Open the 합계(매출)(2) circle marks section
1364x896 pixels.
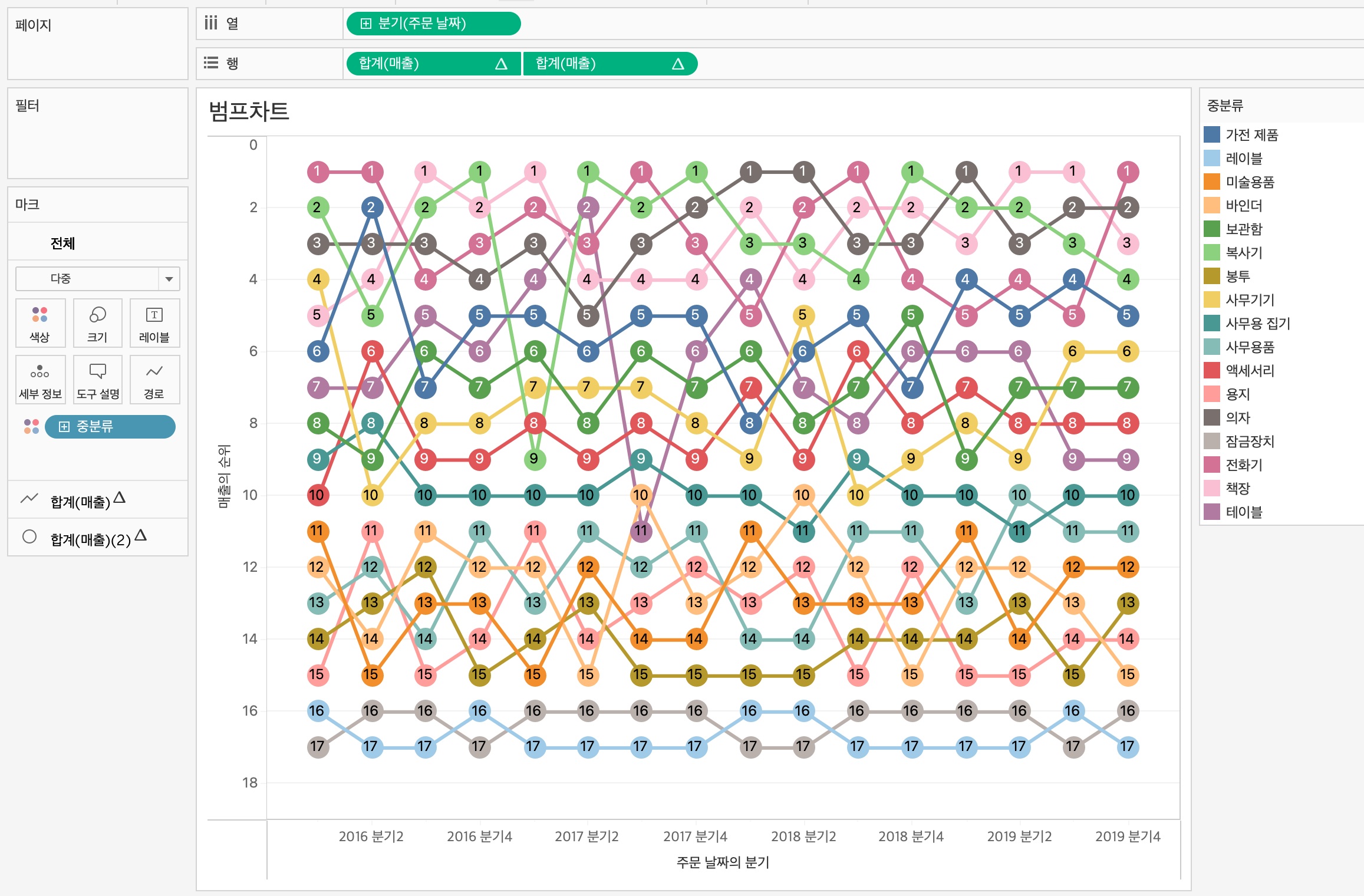90,539
